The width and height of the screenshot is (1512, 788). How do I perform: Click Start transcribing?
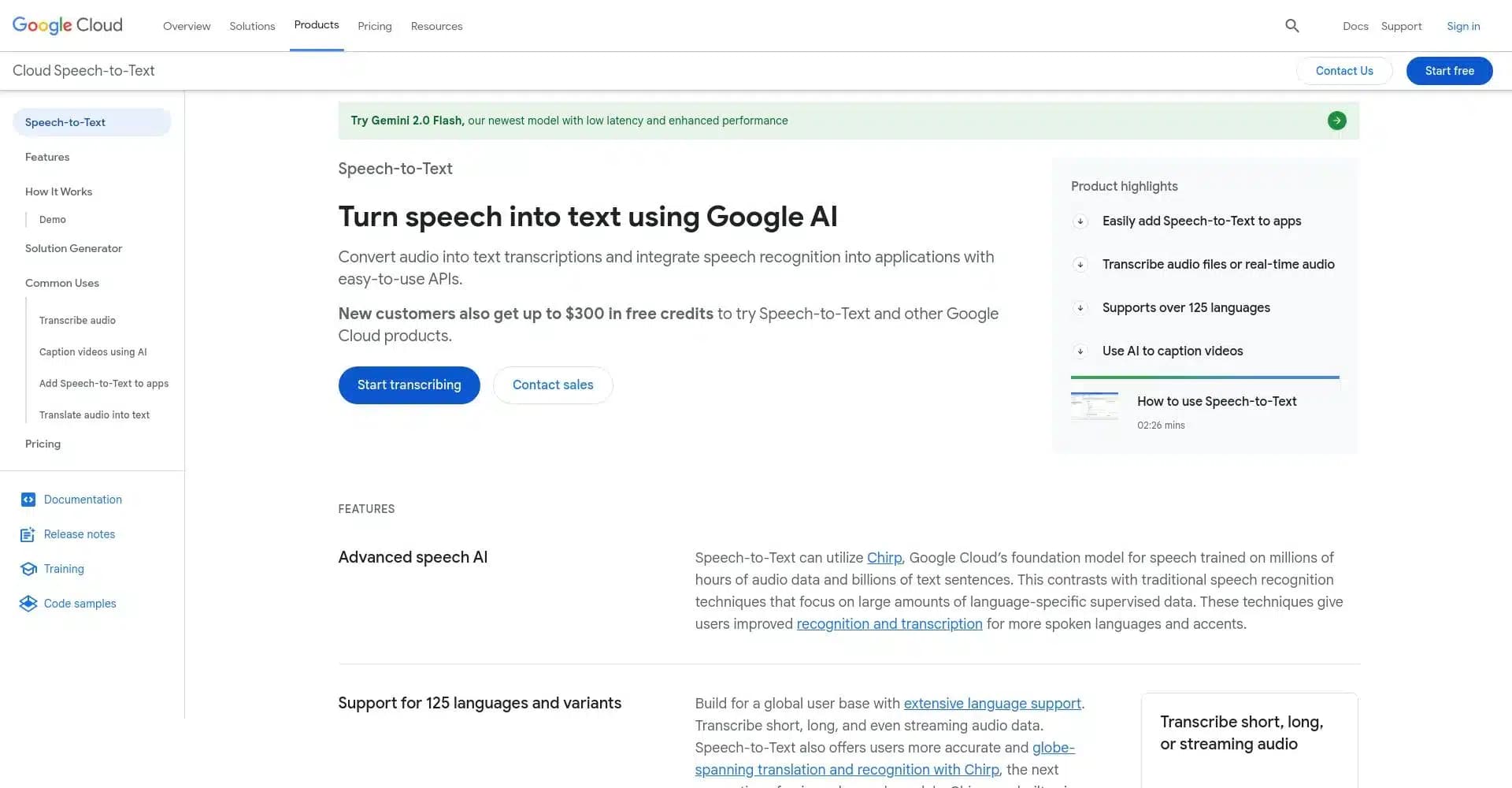pyautogui.click(x=409, y=385)
